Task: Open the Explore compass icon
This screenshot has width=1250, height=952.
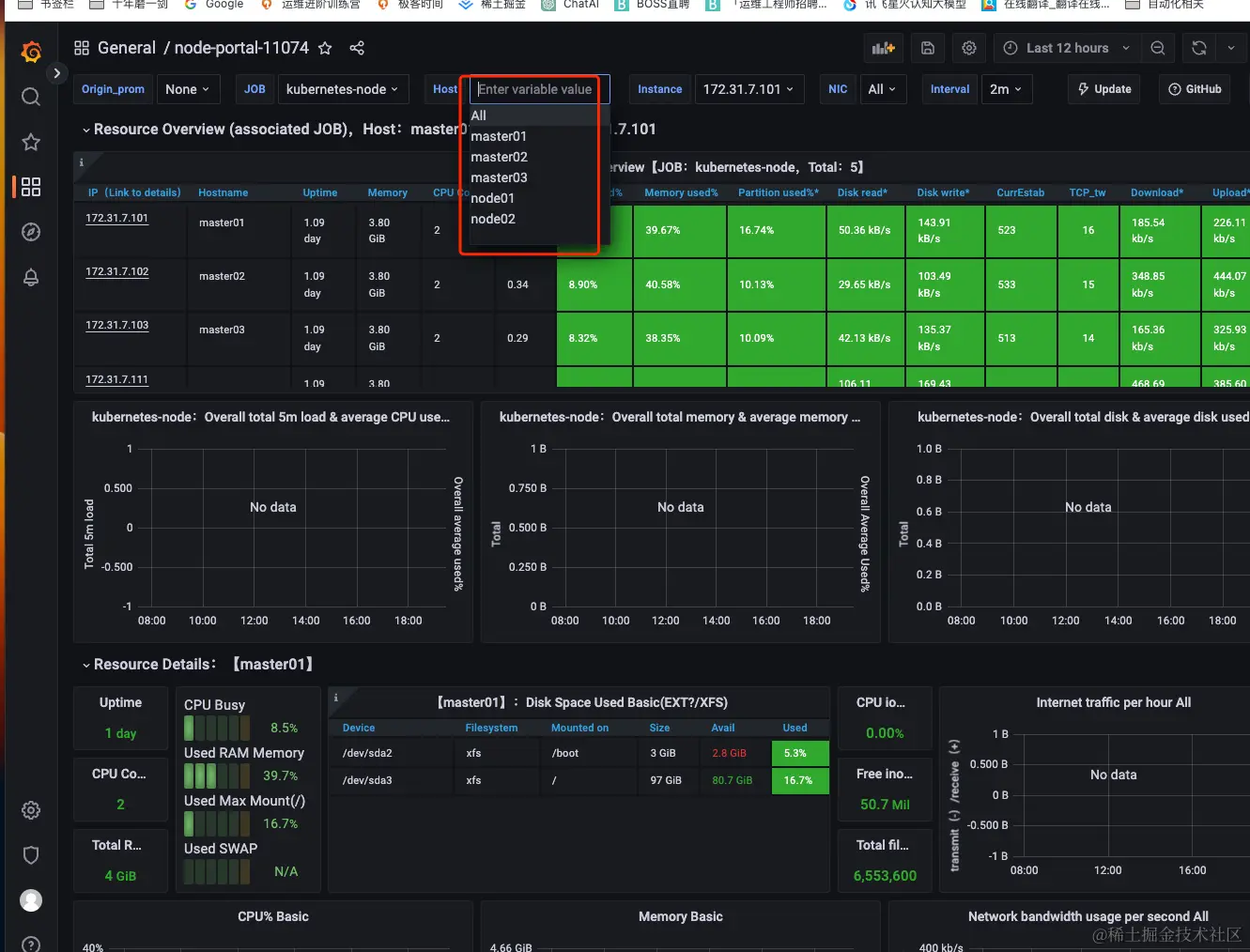Action: pos(31,232)
